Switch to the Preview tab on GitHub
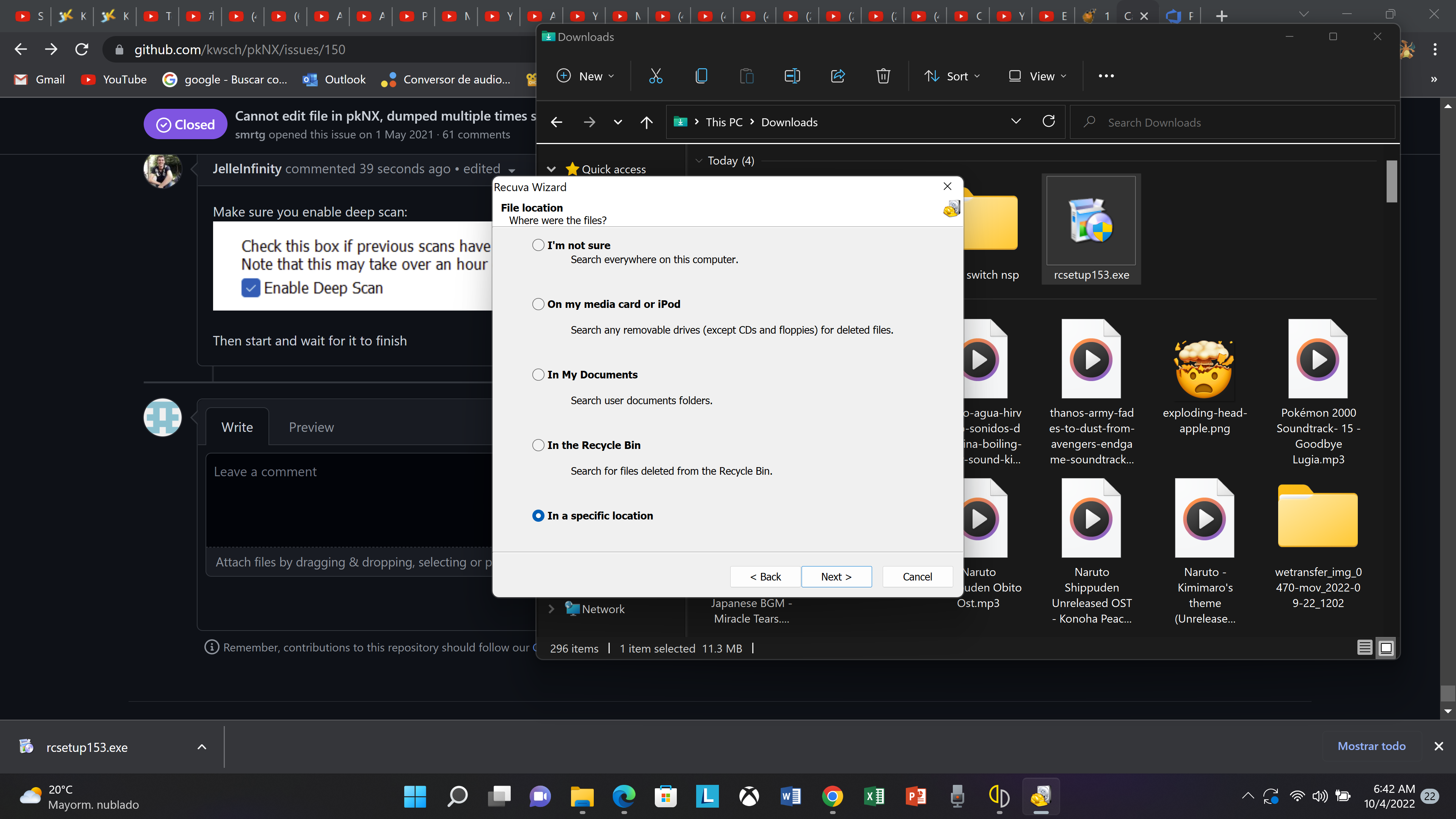This screenshot has width=1456, height=819. click(311, 427)
